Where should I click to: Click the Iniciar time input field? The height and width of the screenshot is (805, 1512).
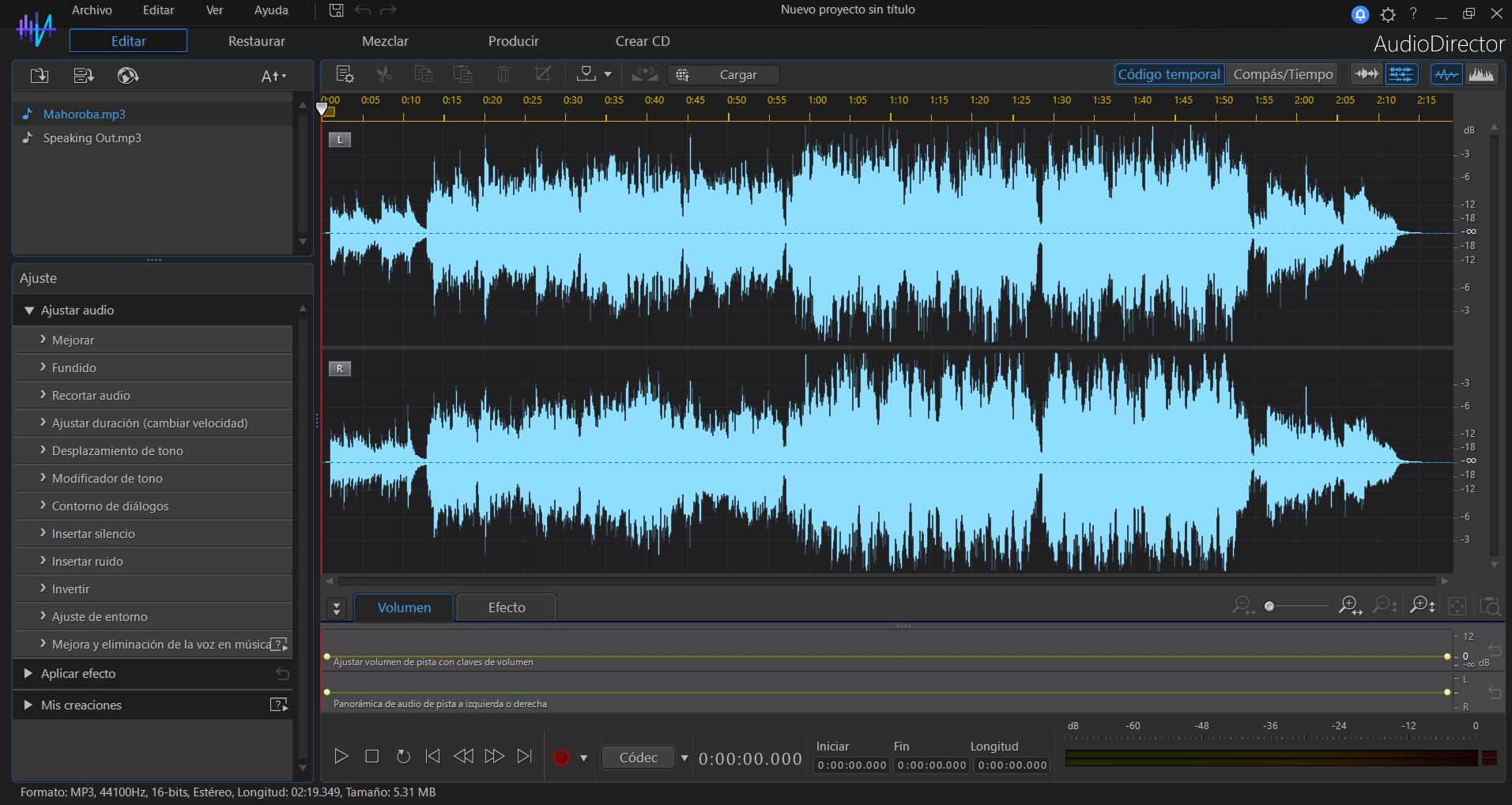[x=852, y=765]
